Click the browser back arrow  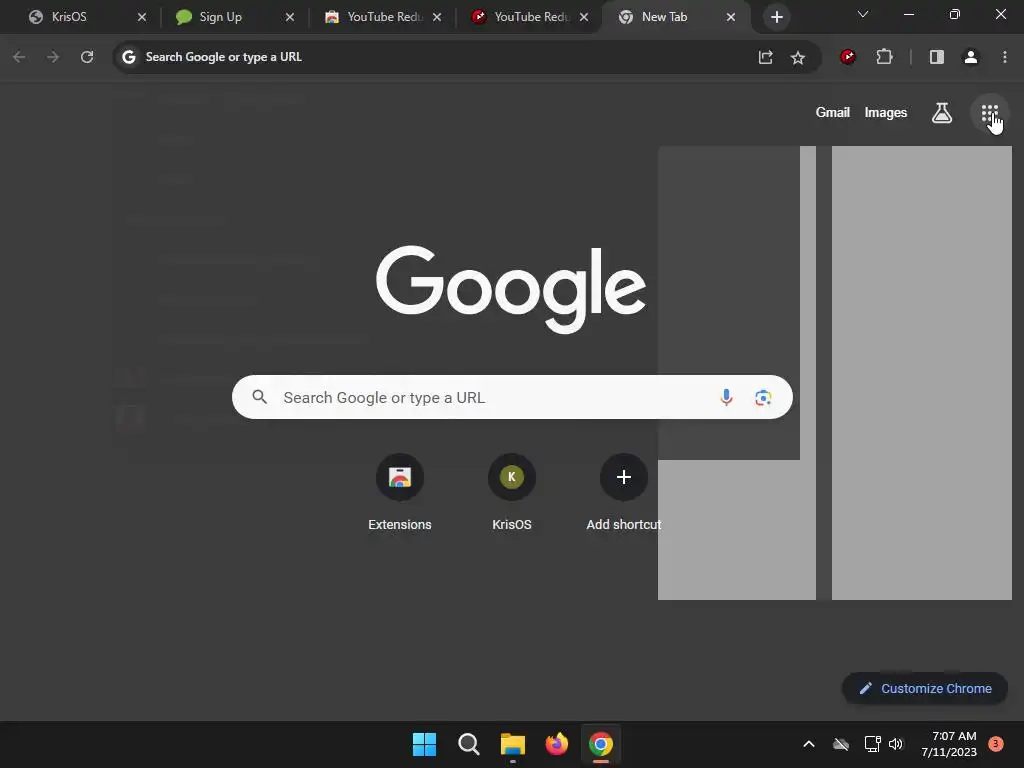pyautogui.click(x=19, y=57)
